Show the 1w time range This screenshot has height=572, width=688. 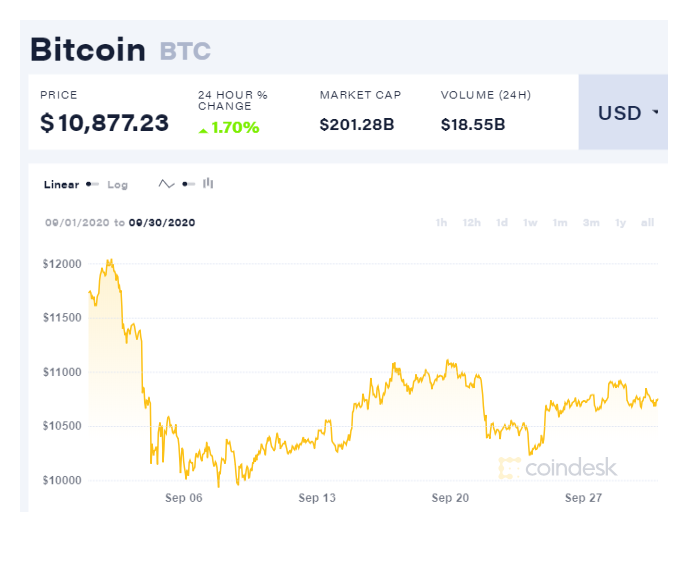click(530, 223)
